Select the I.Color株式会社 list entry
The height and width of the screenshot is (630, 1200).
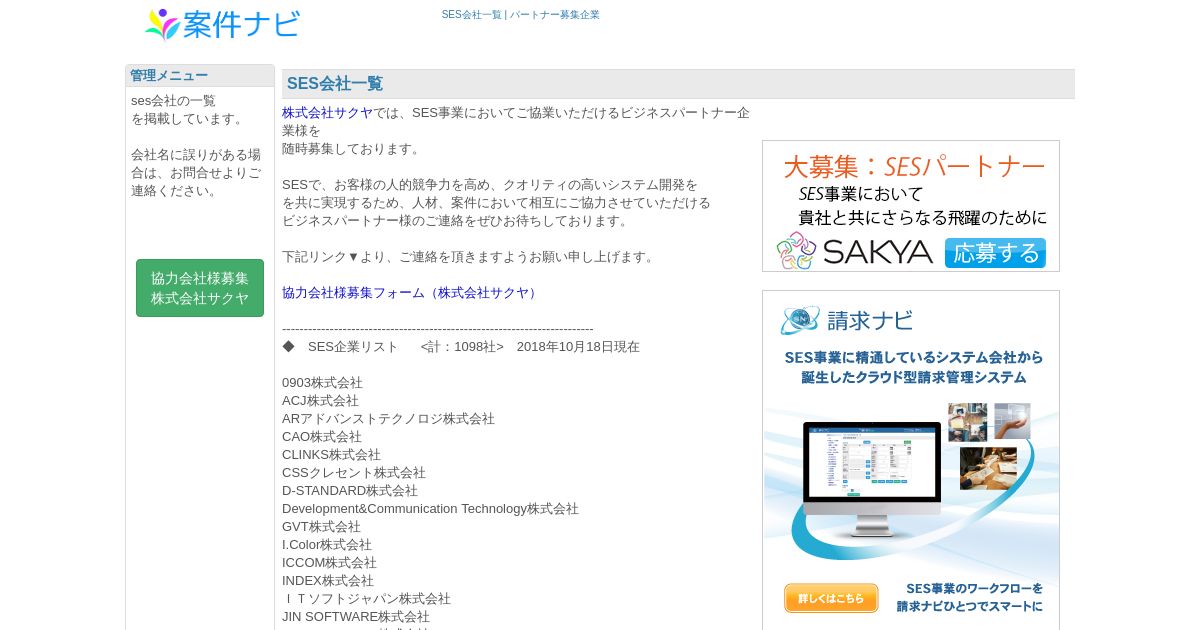pyautogui.click(x=327, y=545)
